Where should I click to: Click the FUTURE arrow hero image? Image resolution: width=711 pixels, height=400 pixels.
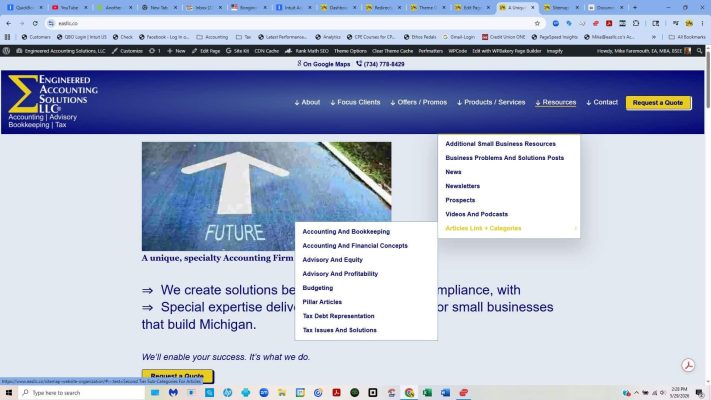tap(266, 196)
